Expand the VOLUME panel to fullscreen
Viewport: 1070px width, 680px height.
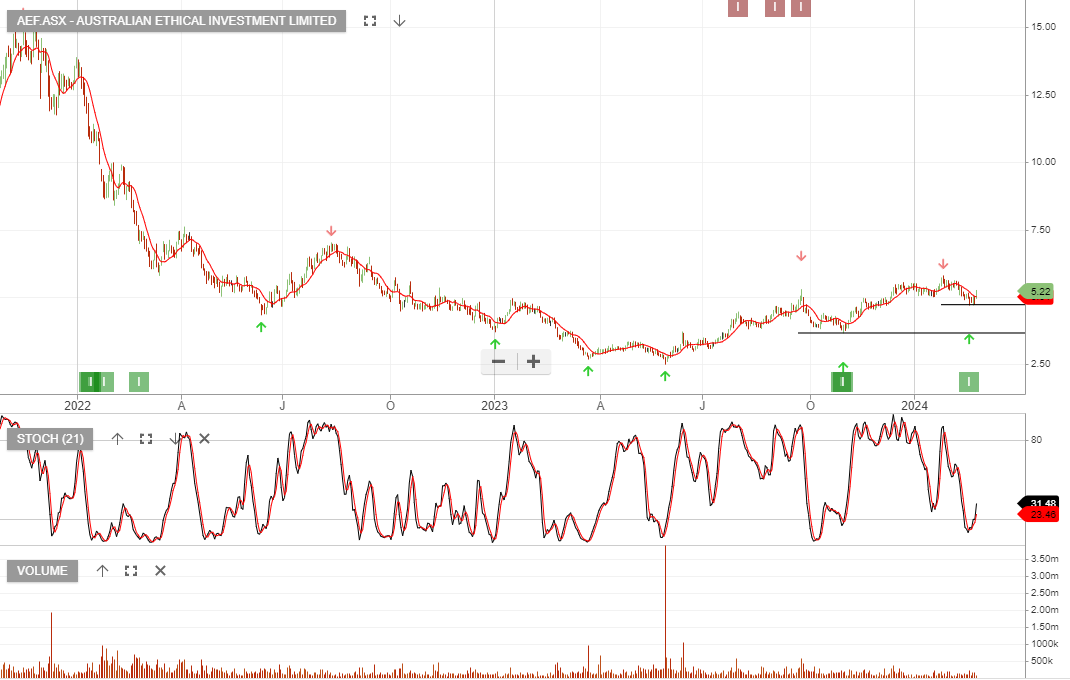pos(130,570)
